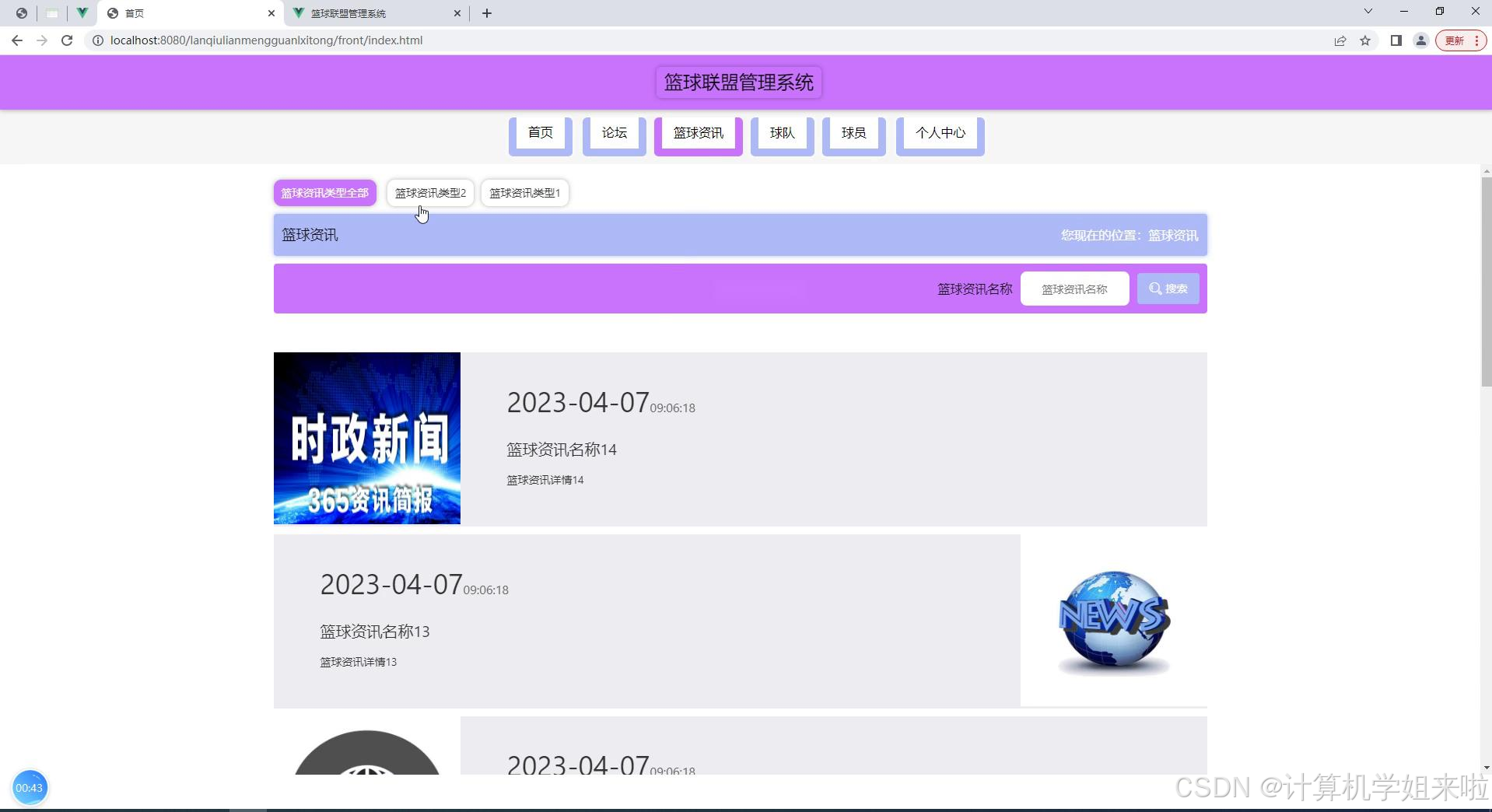This screenshot has height=812, width=1492.
Task: Click the page scrollbar thumb
Action: pos(1487,282)
